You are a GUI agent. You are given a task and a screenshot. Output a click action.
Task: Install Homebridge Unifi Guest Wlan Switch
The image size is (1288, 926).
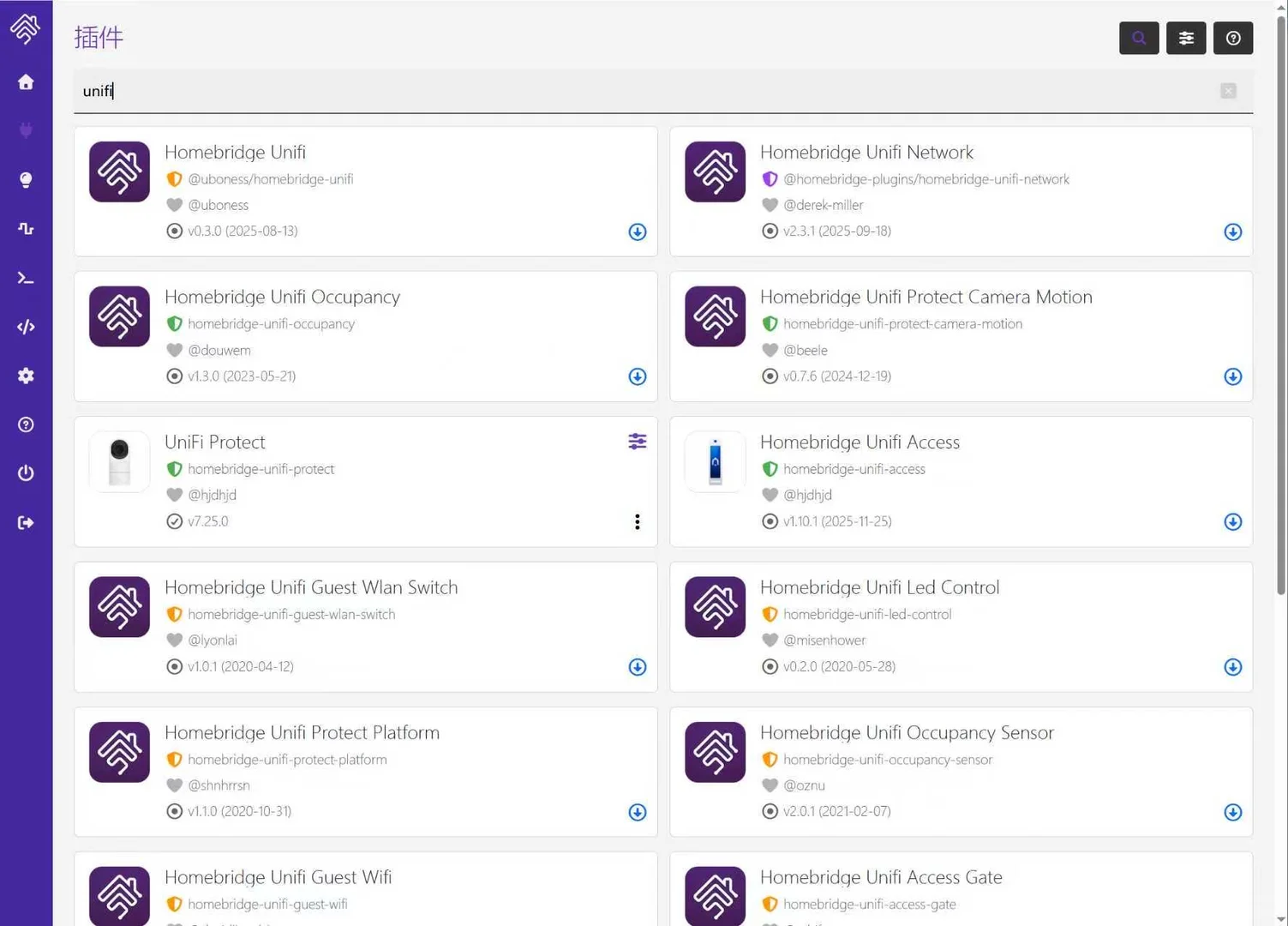coord(638,667)
